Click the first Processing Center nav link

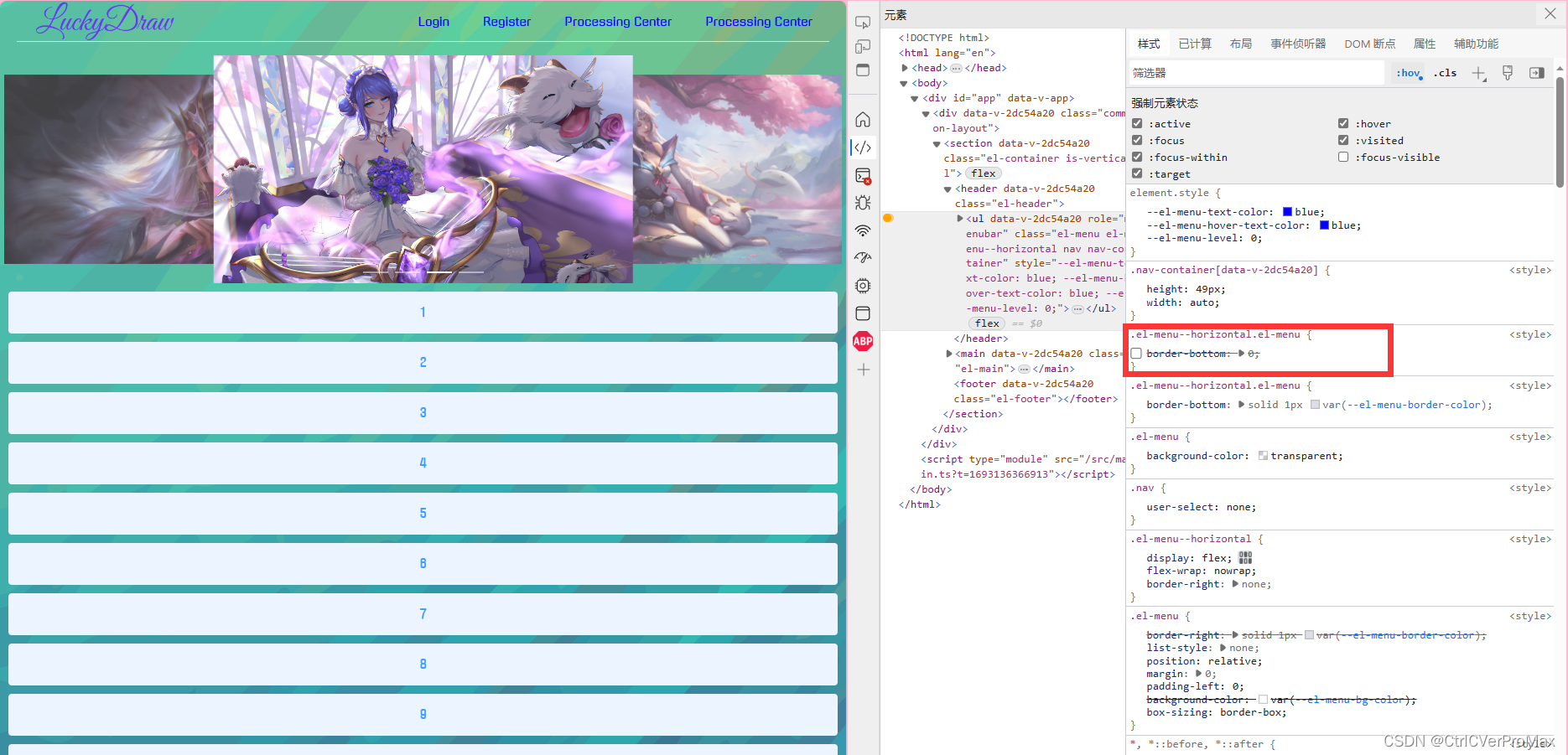(x=618, y=22)
